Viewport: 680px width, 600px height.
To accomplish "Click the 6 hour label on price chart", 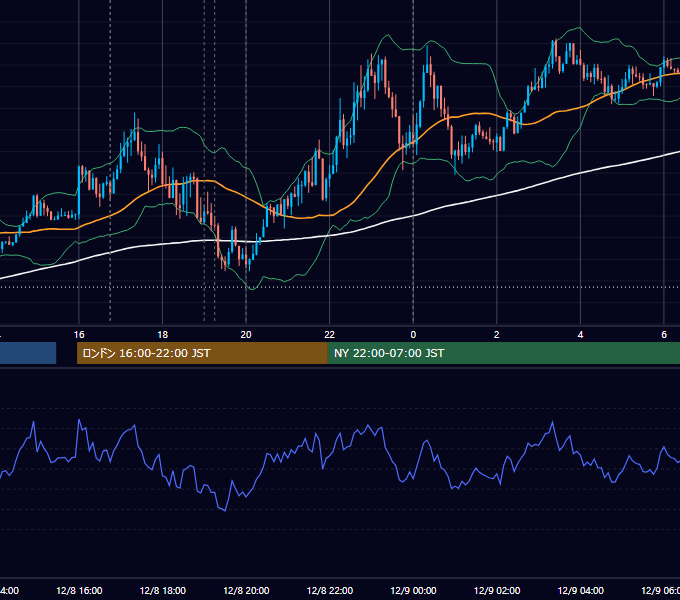I will coord(664,335).
